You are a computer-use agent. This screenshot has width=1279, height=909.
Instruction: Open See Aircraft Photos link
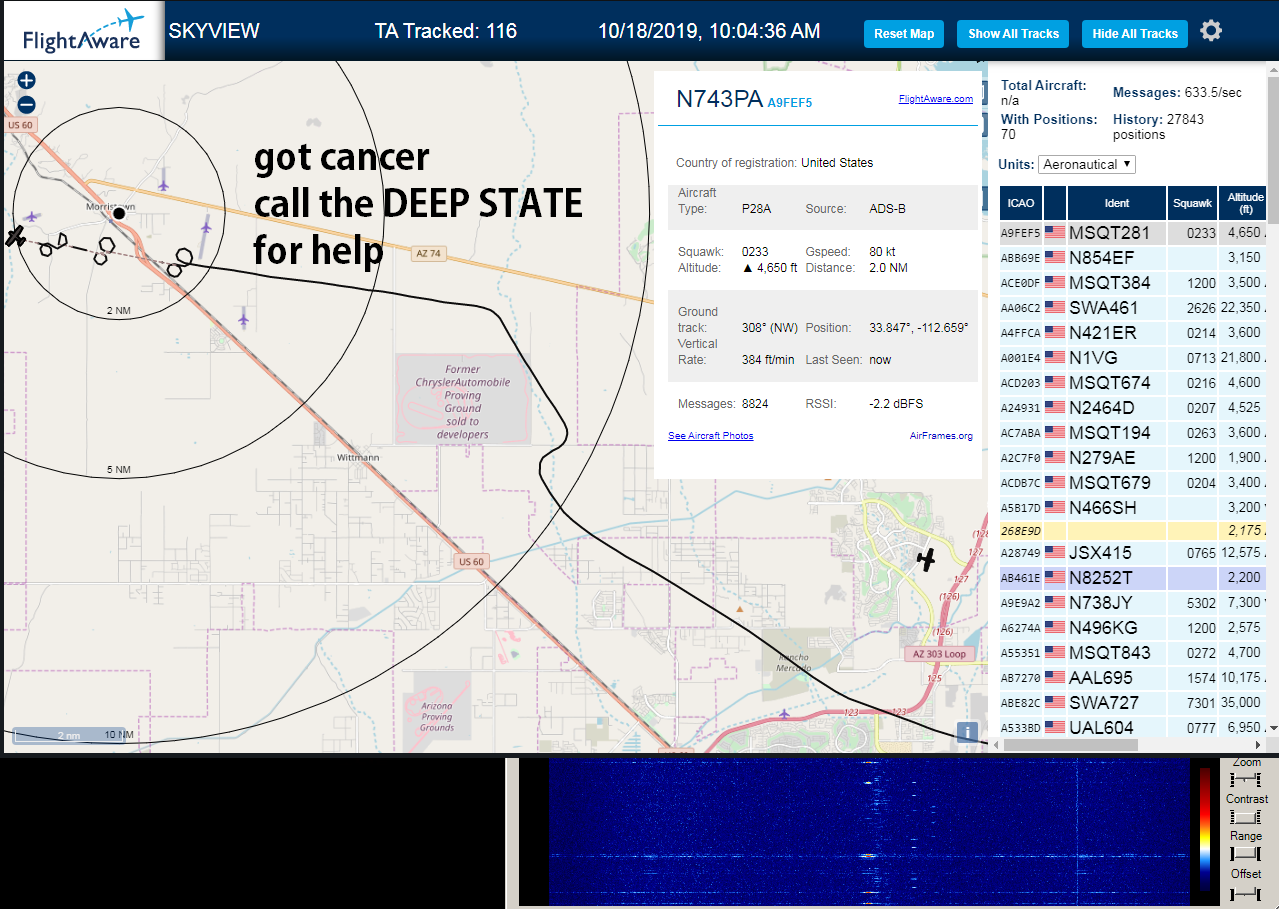point(711,436)
